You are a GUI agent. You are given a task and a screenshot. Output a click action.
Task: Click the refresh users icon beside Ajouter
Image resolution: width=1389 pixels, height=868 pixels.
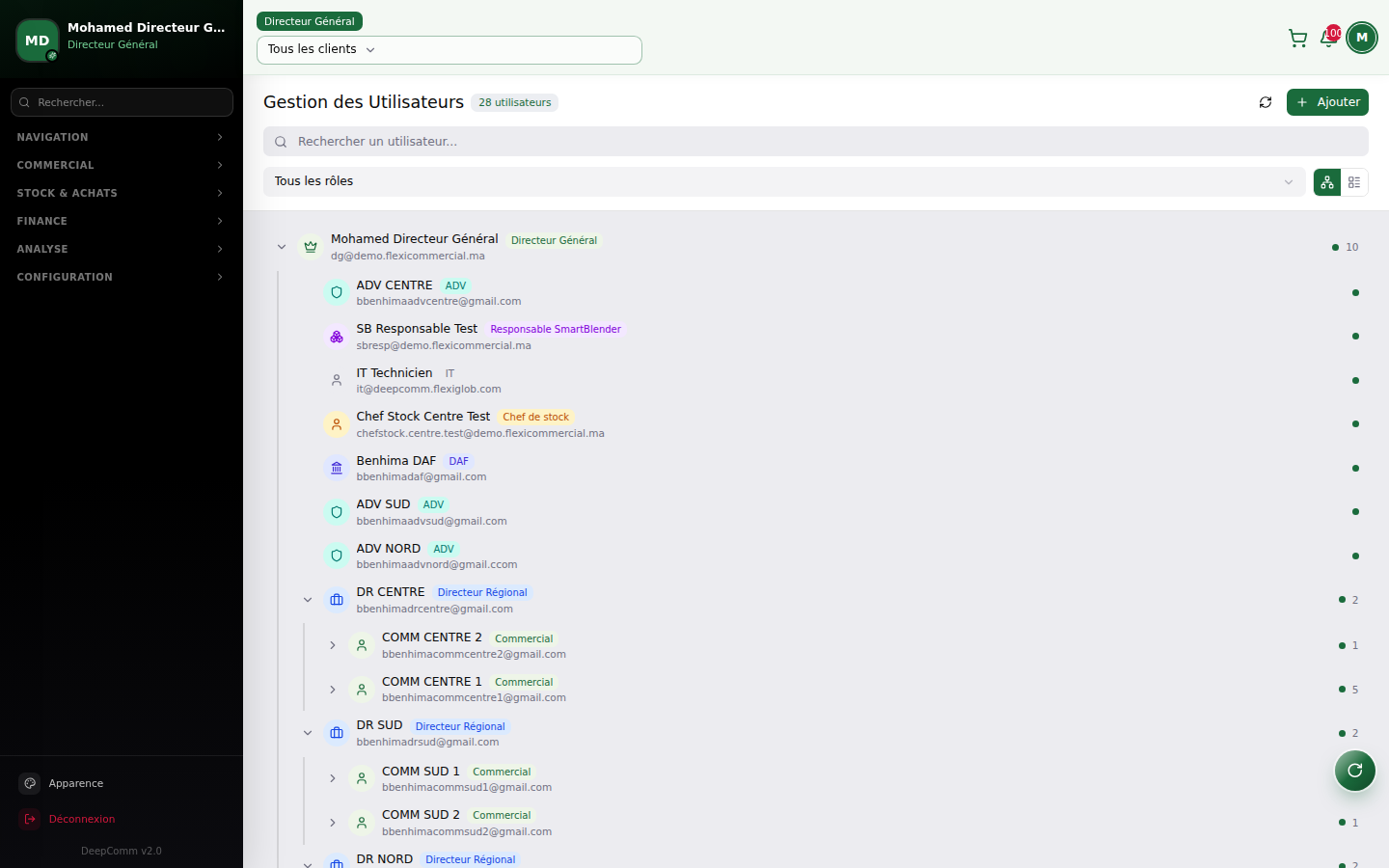[x=1266, y=102]
